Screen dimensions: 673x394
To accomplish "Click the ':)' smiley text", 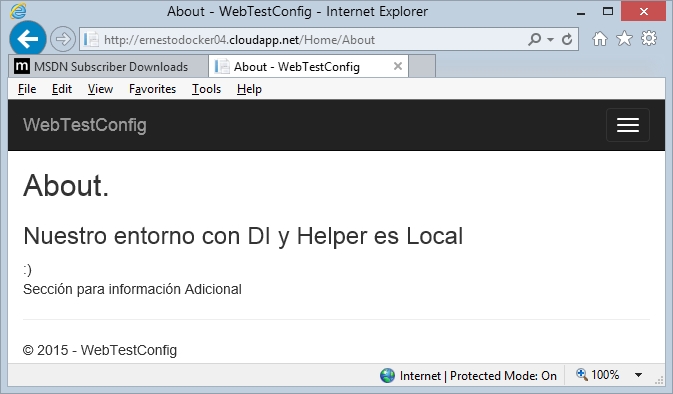I will tap(27, 270).
